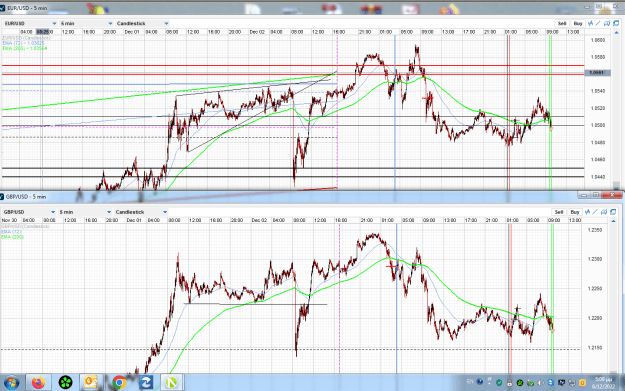Click the Dec 01 date on EUR/USD axis
Screen dimensions: 625x391
132,32
